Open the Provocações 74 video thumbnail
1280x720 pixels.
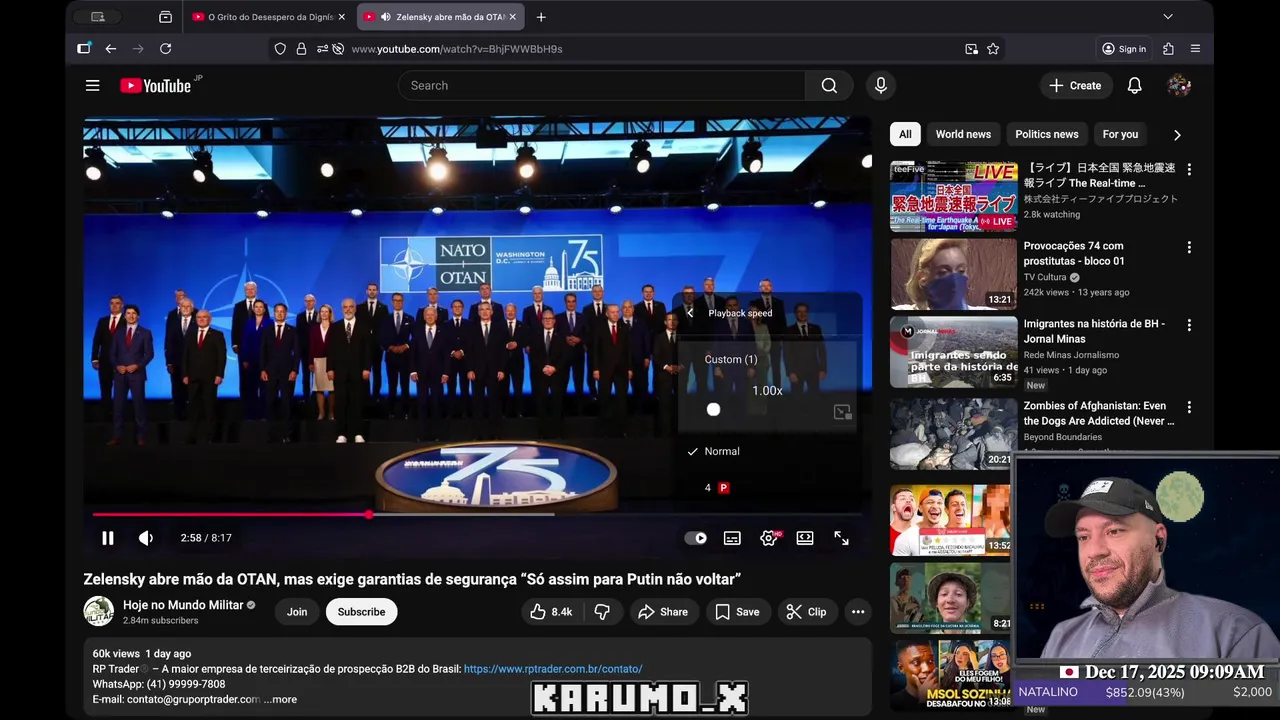point(954,273)
